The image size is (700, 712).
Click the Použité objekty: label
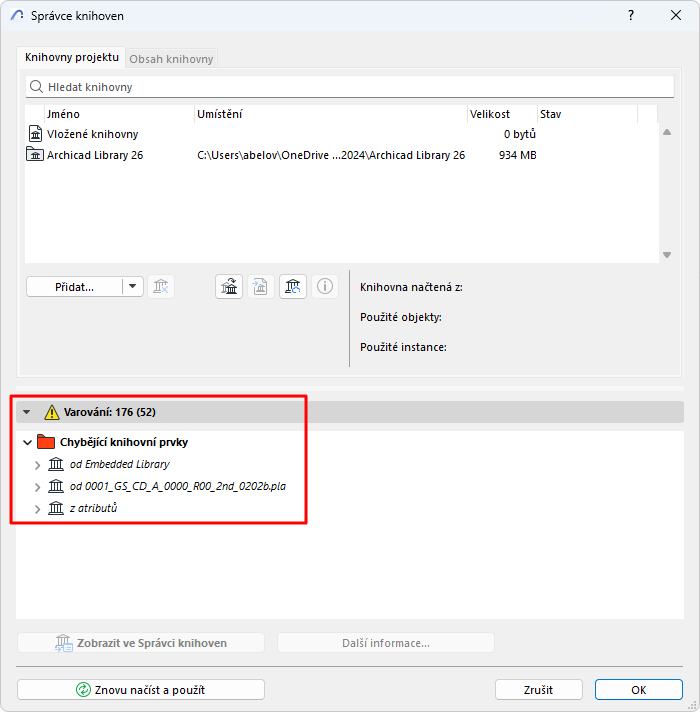[401, 317]
